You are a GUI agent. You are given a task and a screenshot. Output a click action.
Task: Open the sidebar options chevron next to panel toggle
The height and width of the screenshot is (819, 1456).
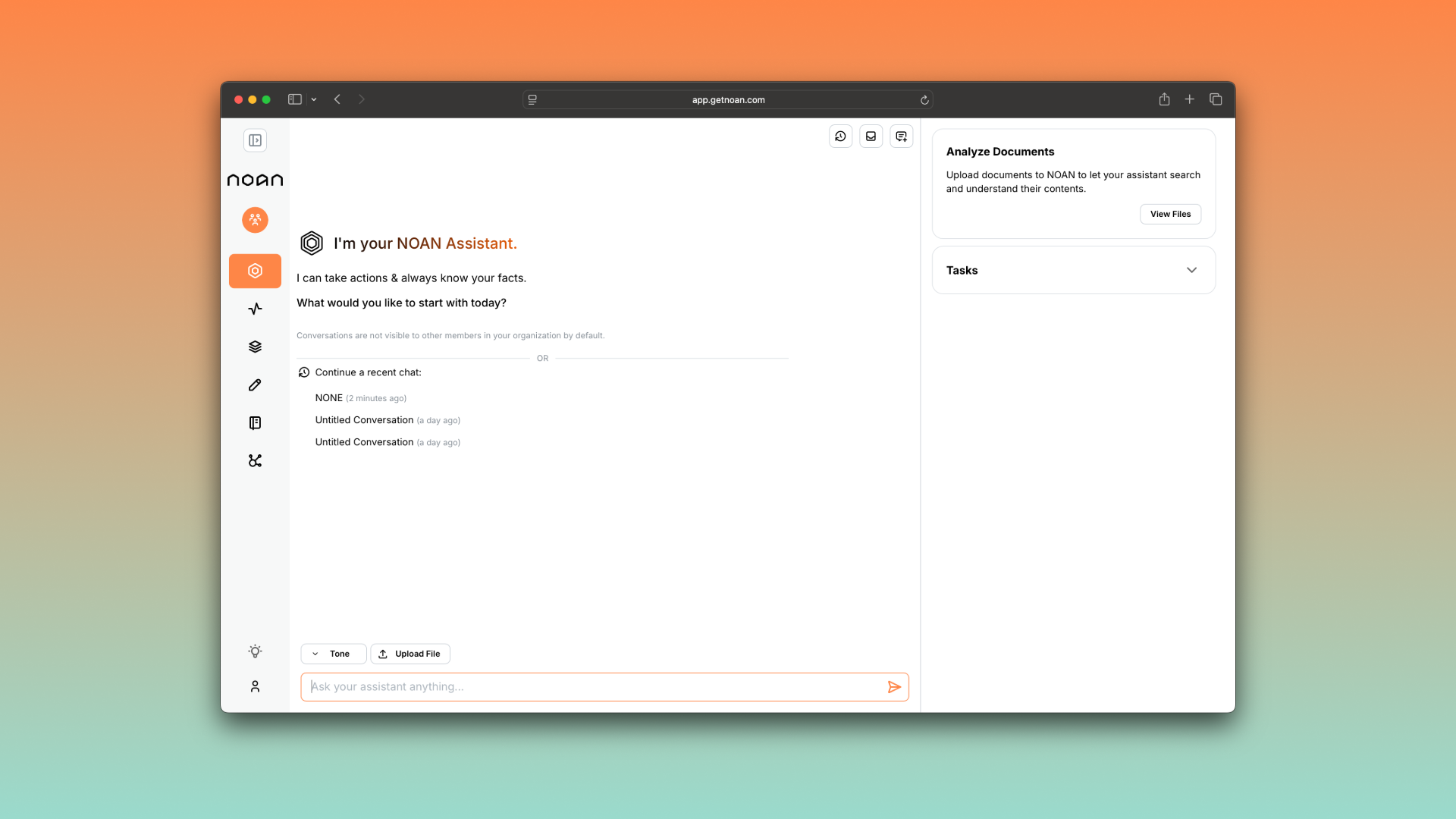pyautogui.click(x=314, y=99)
